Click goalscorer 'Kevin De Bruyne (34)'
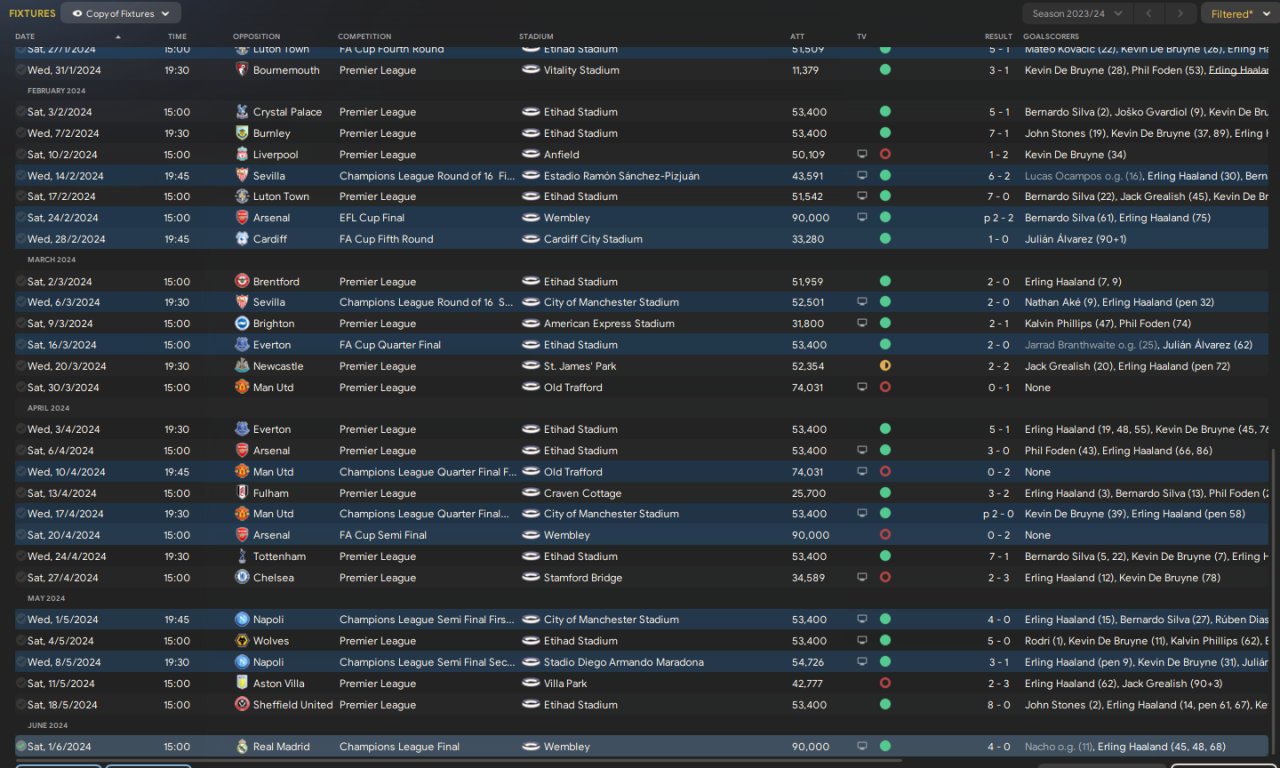 click(x=1075, y=155)
